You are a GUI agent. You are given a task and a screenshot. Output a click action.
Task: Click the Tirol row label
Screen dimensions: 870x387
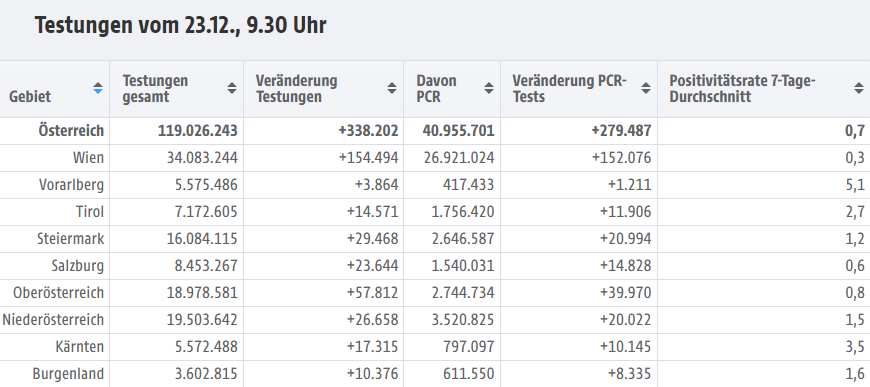coord(90,212)
